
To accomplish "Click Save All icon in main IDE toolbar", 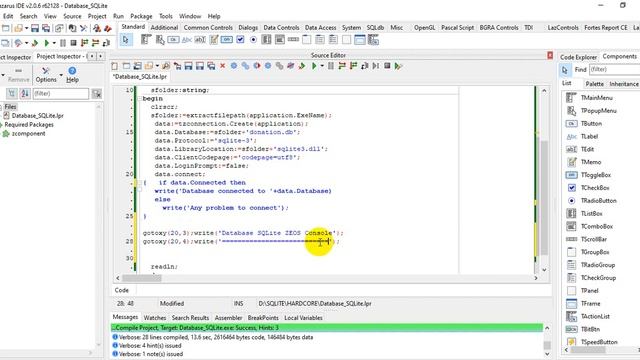I will (46, 28).
